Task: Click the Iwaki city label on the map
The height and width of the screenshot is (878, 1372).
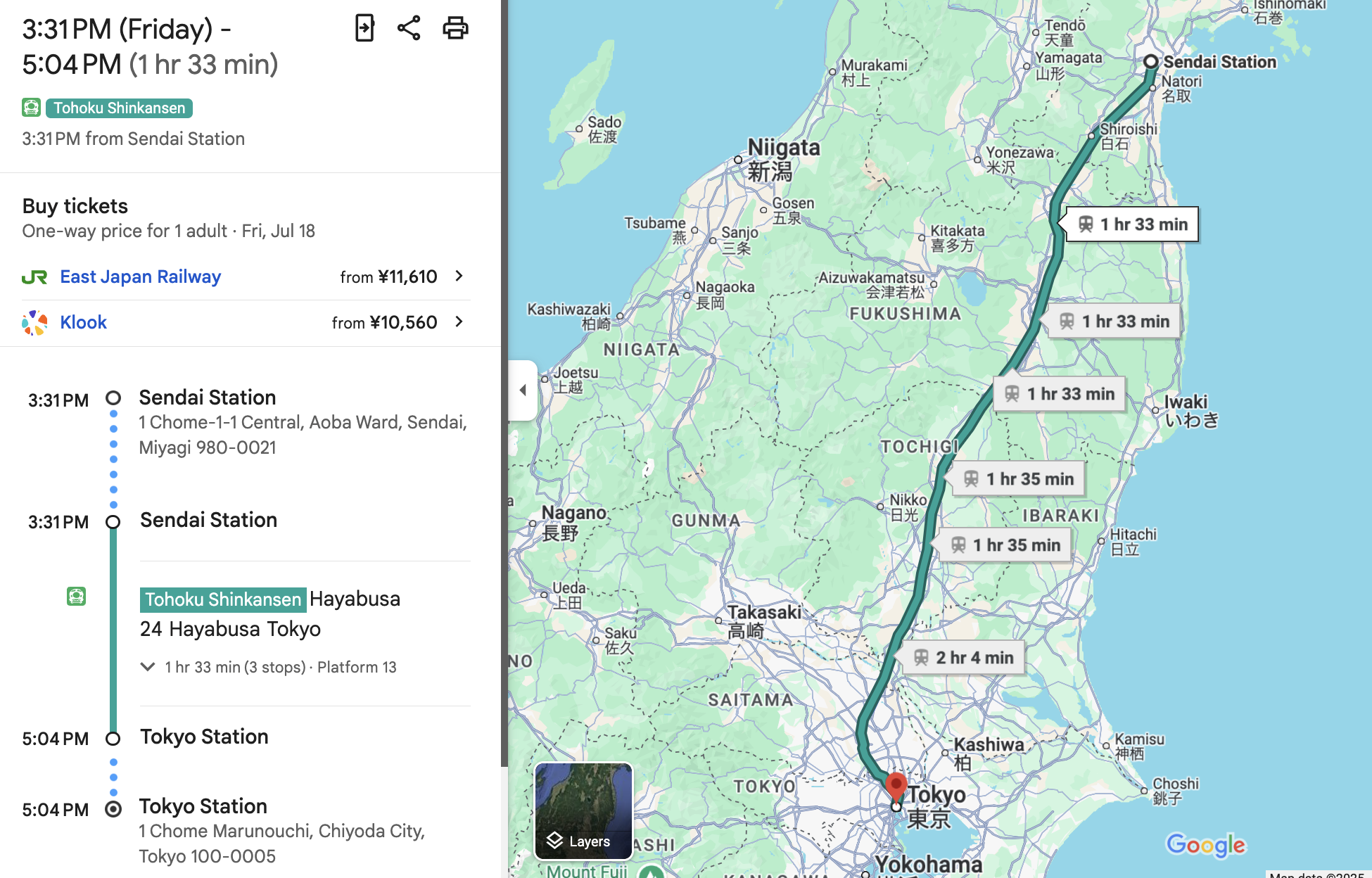Action: point(1191,411)
